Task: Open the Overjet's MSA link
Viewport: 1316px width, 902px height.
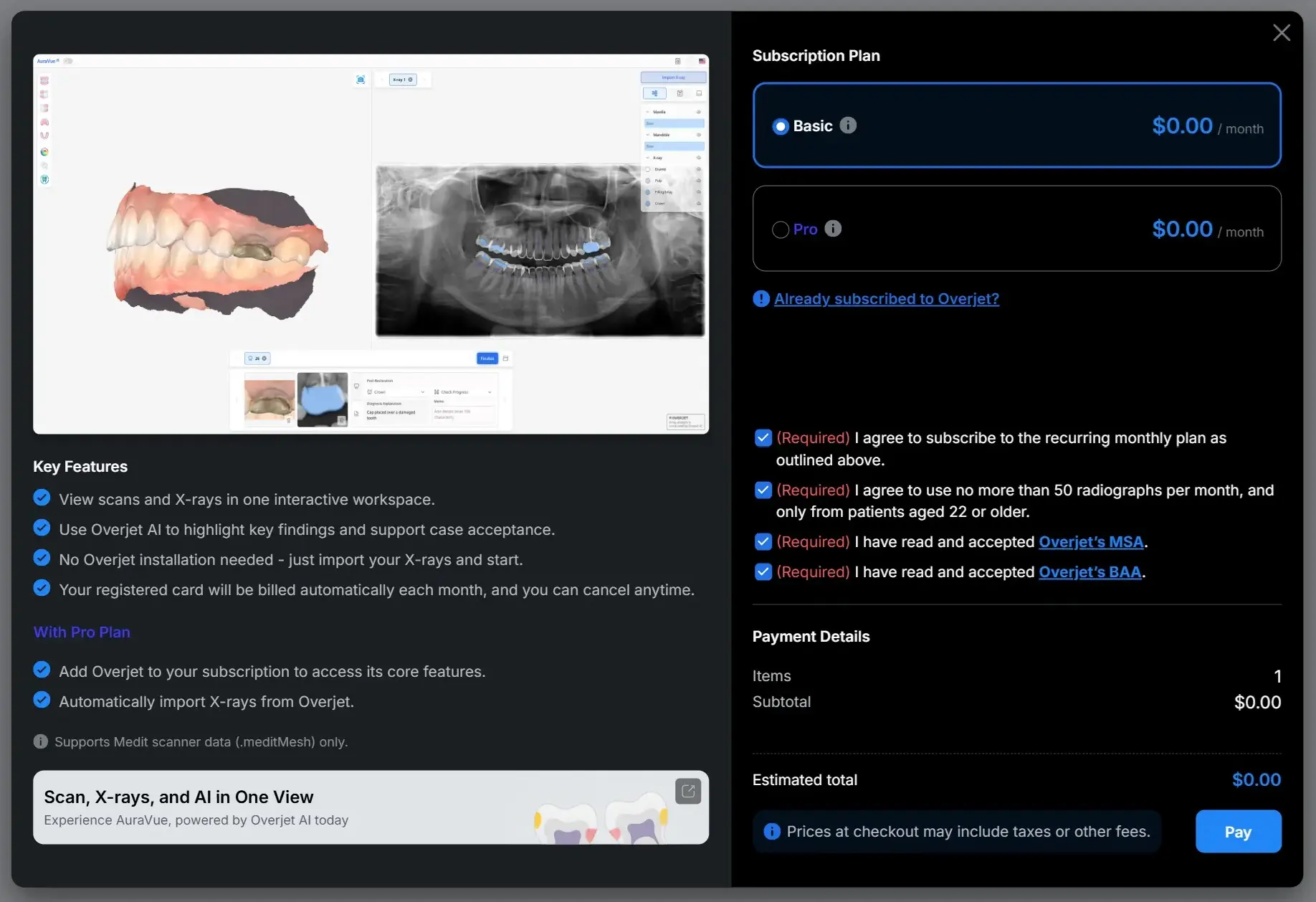Action: point(1091,542)
